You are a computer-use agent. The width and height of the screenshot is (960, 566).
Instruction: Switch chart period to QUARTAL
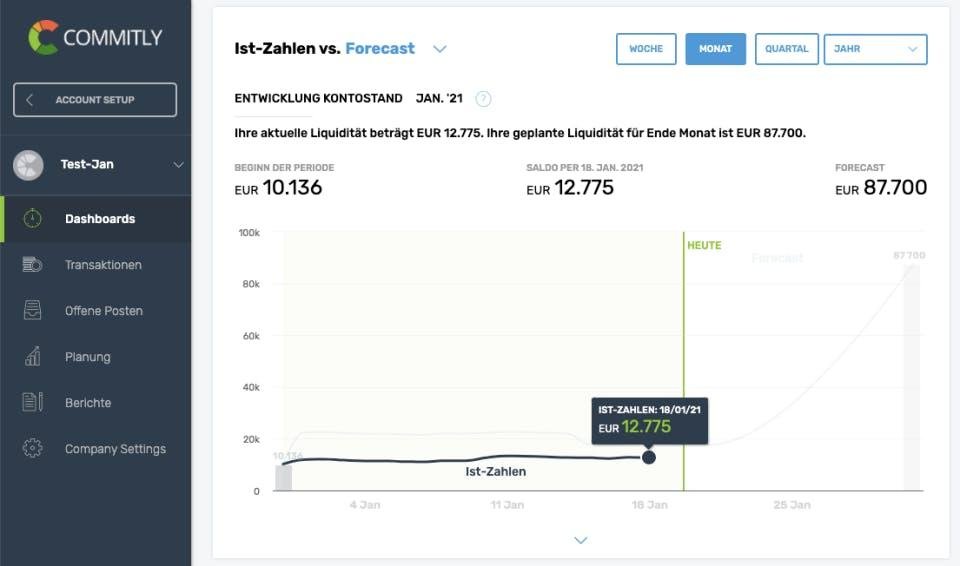pyautogui.click(x=787, y=49)
